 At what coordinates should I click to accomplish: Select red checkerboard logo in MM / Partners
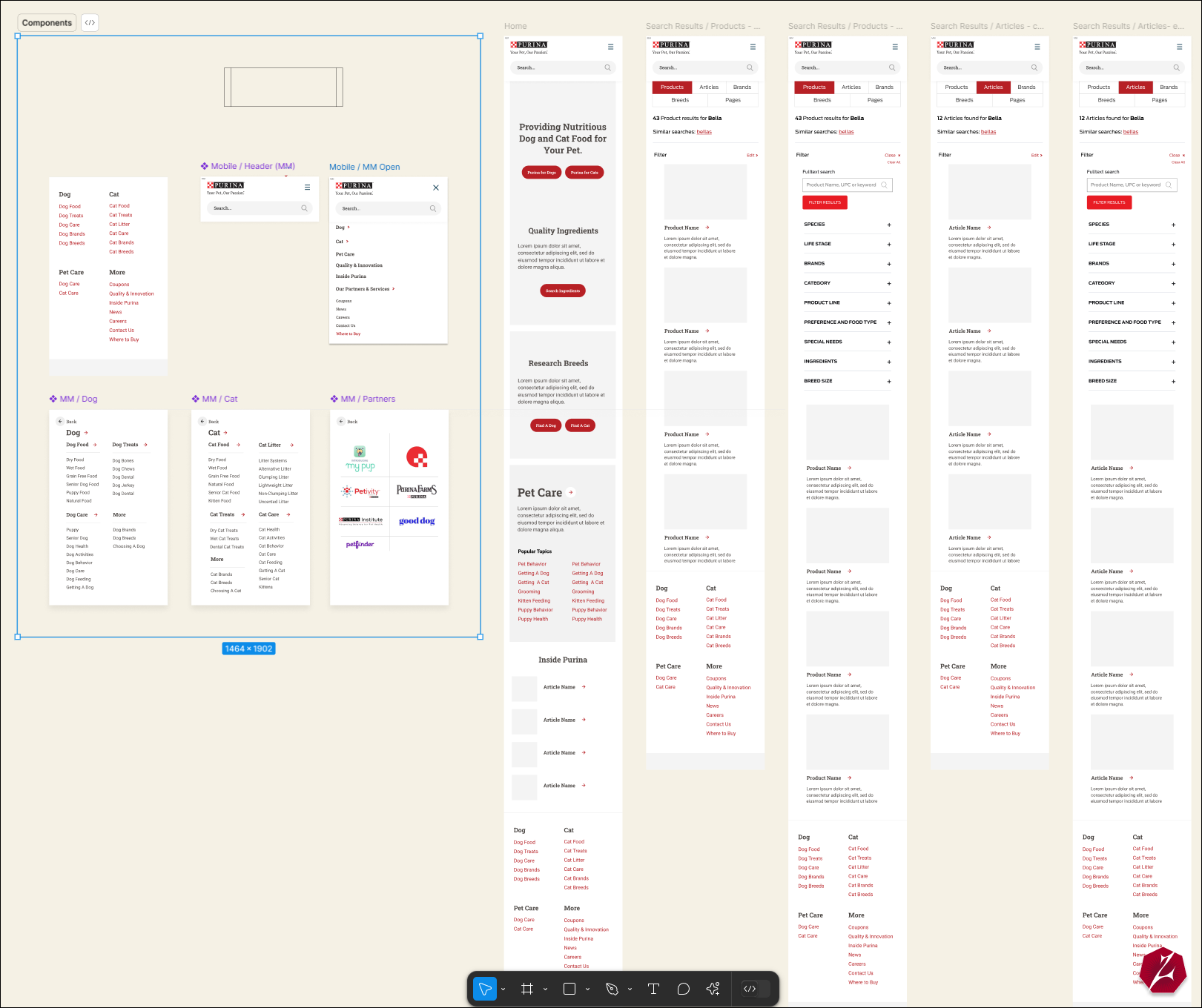tap(417, 457)
